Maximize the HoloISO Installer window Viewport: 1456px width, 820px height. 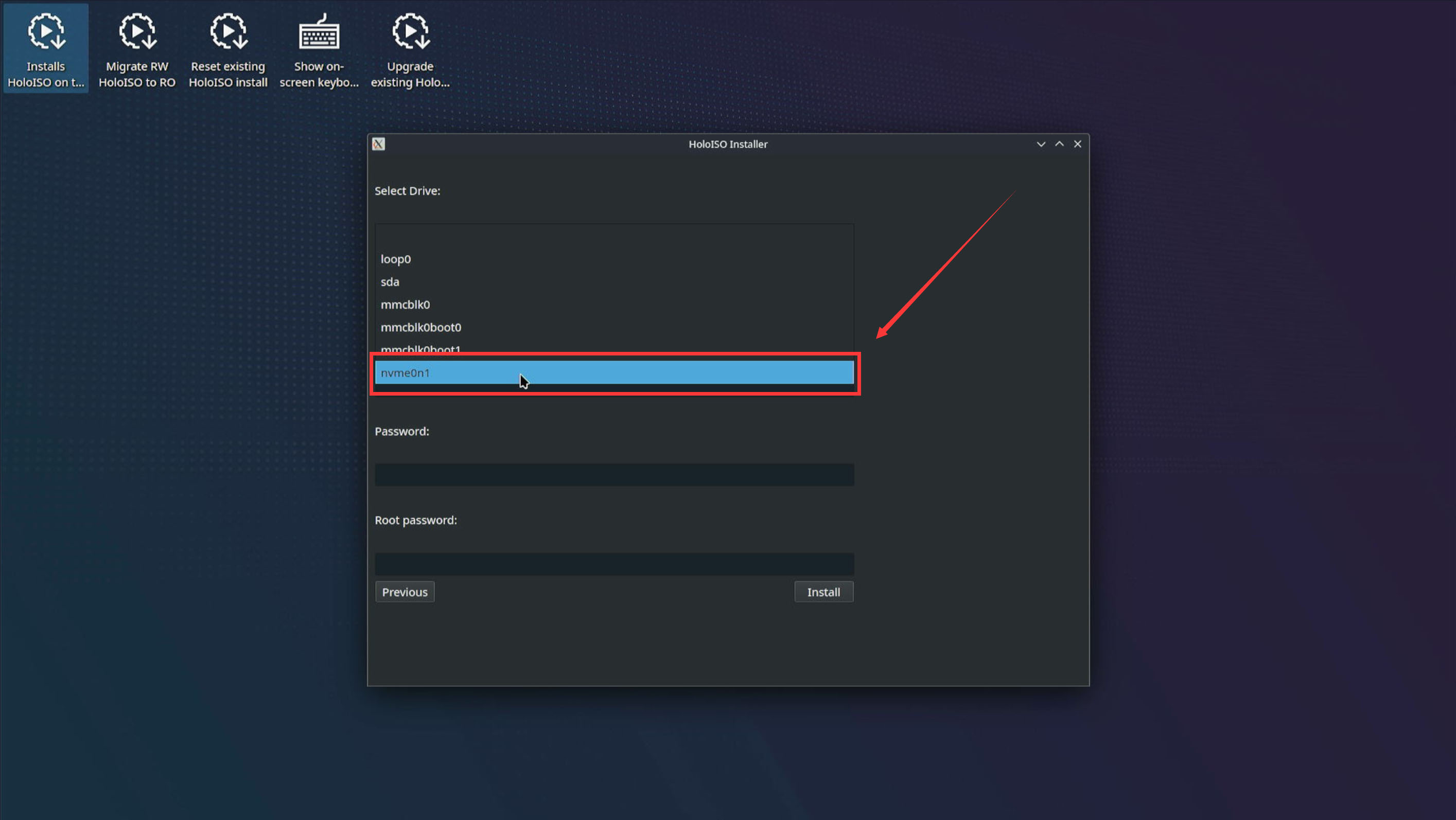1059,144
